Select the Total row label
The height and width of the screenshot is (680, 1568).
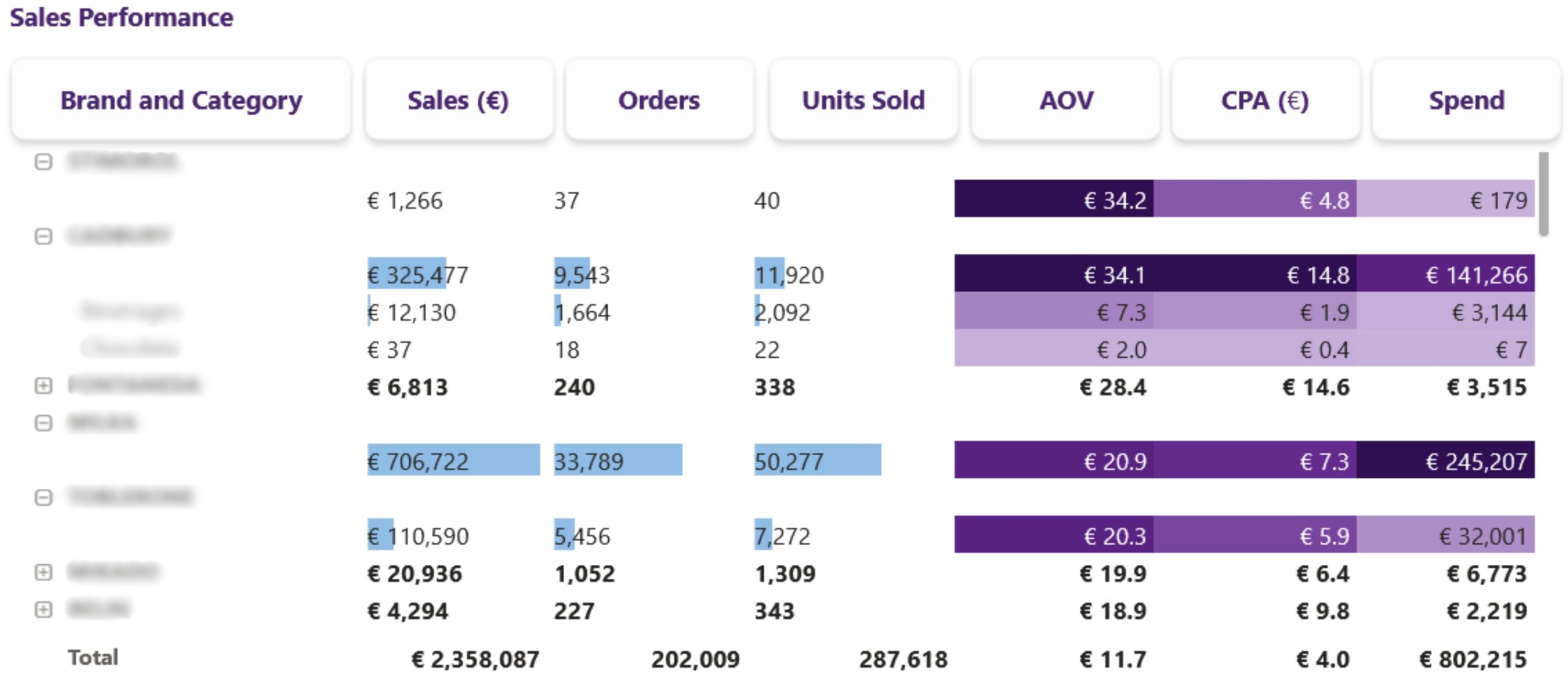pos(92,658)
